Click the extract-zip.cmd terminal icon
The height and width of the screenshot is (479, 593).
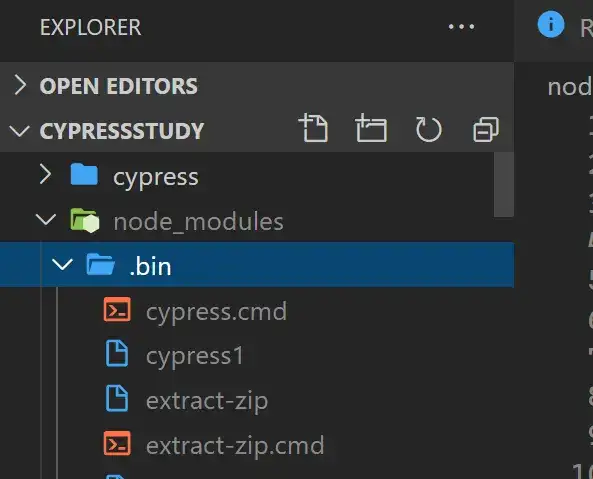pos(117,443)
